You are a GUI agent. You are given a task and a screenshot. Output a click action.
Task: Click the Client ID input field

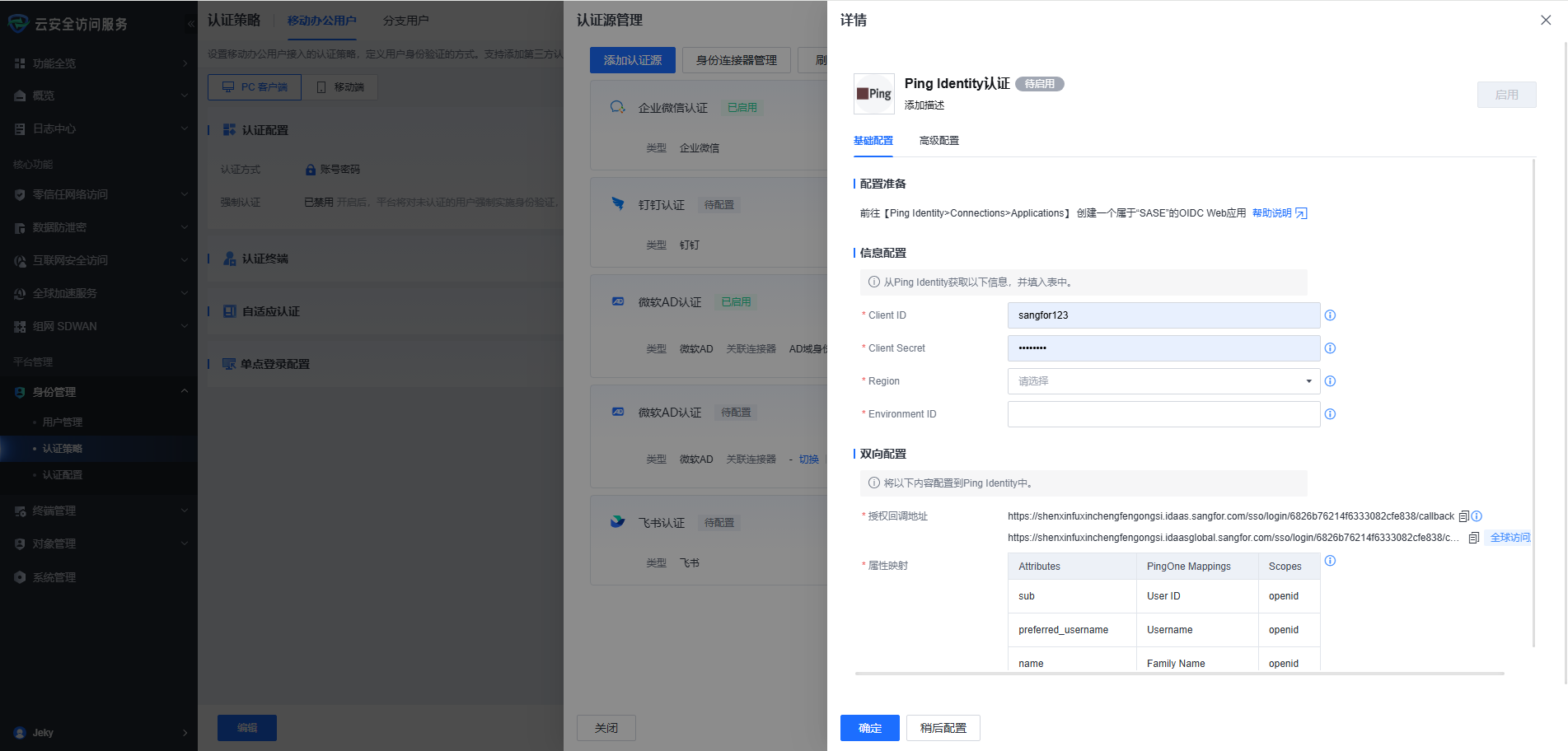click(x=1163, y=315)
